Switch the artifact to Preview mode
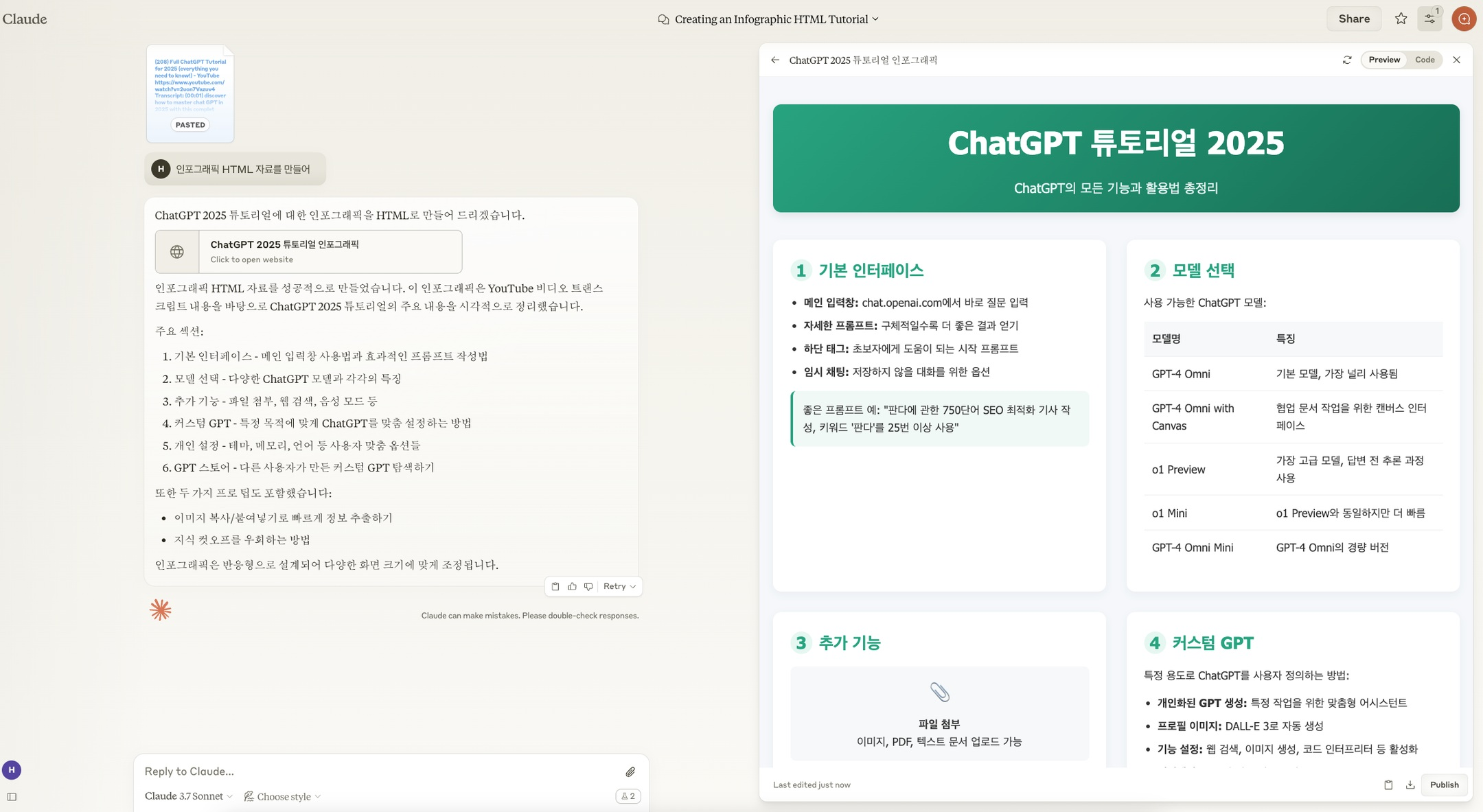This screenshot has height=812, width=1483. [x=1384, y=60]
